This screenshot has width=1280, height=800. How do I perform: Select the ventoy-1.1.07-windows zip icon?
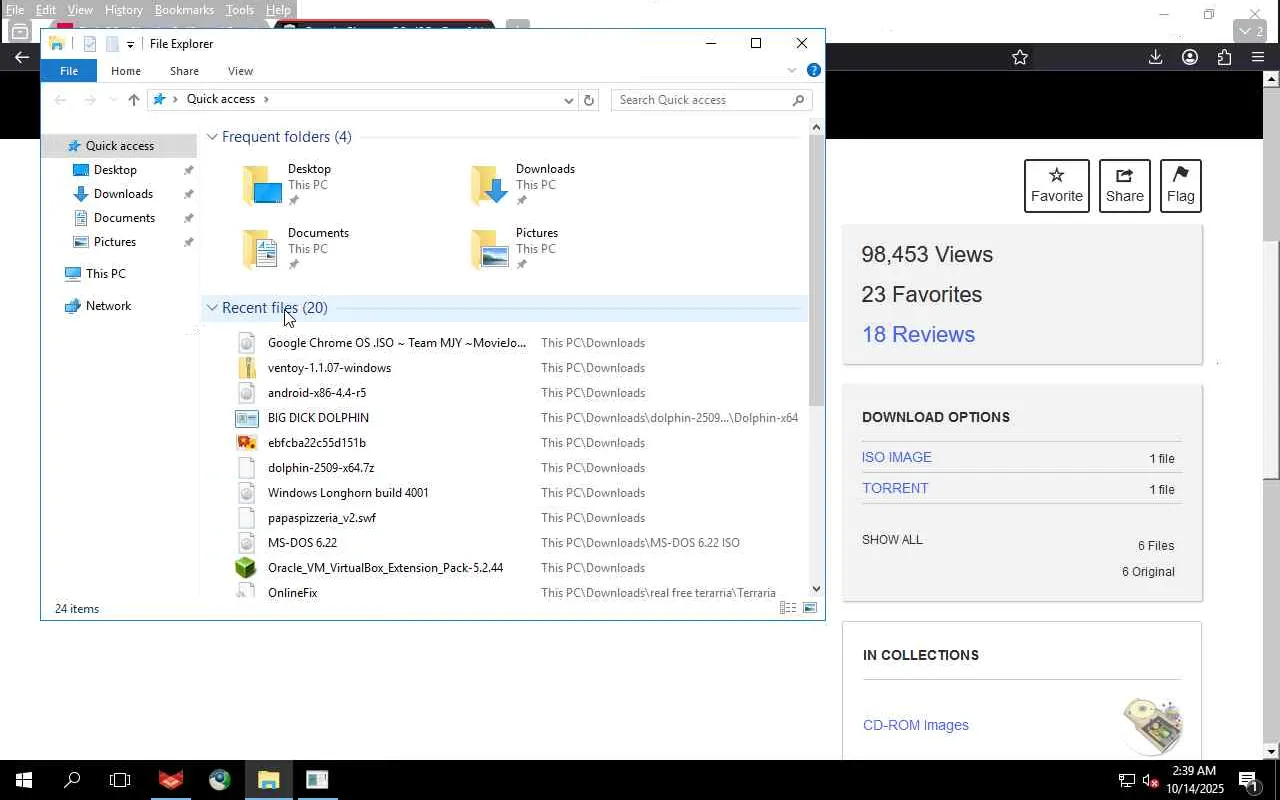click(246, 368)
